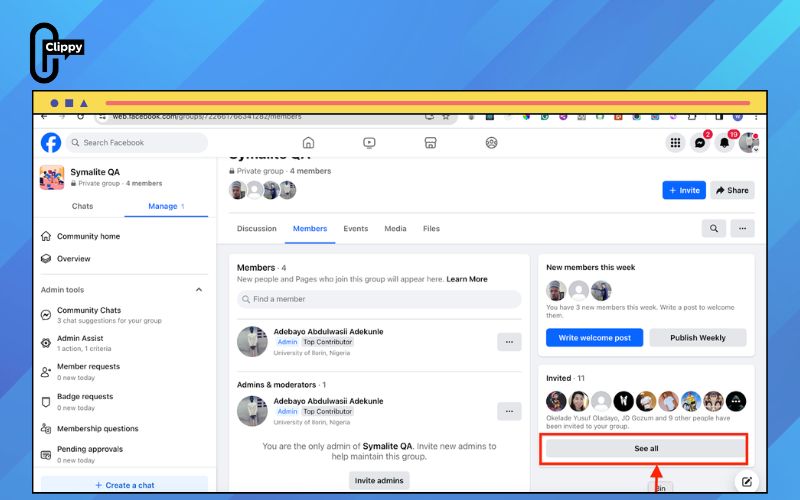Image resolution: width=800 pixels, height=500 pixels.
Task: Open the more options button beside group search
Action: click(x=742, y=229)
